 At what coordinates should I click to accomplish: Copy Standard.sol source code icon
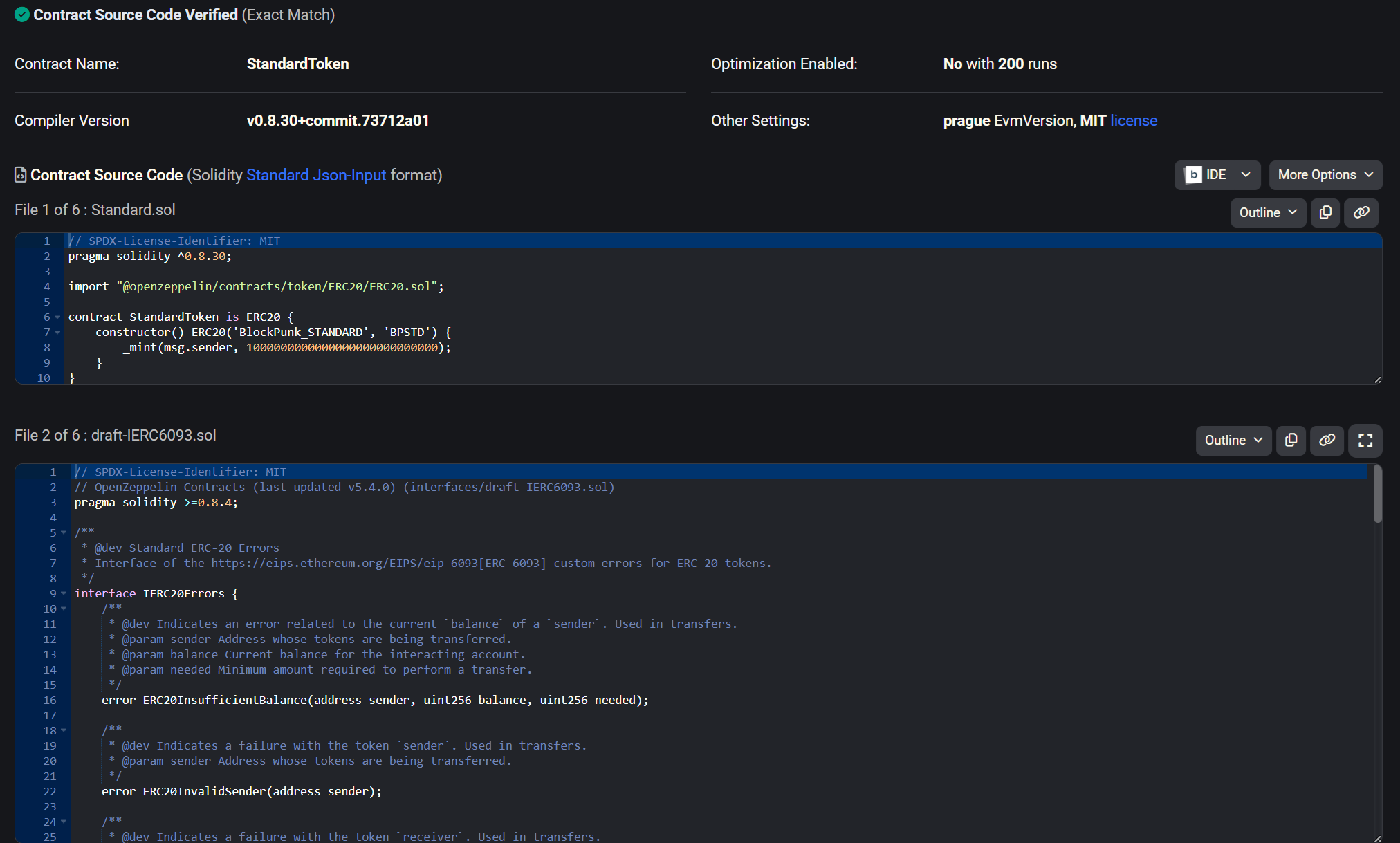[x=1325, y=212]
